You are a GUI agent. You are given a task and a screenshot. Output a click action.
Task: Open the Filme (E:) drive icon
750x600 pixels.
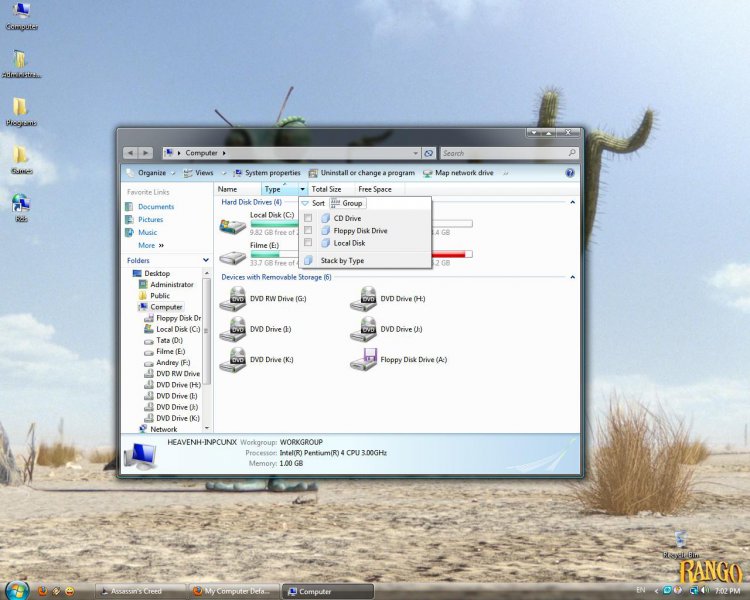232,257
